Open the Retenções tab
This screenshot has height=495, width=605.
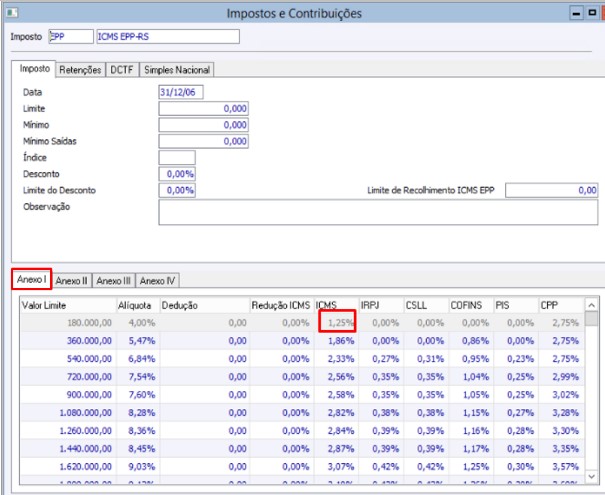80,70
